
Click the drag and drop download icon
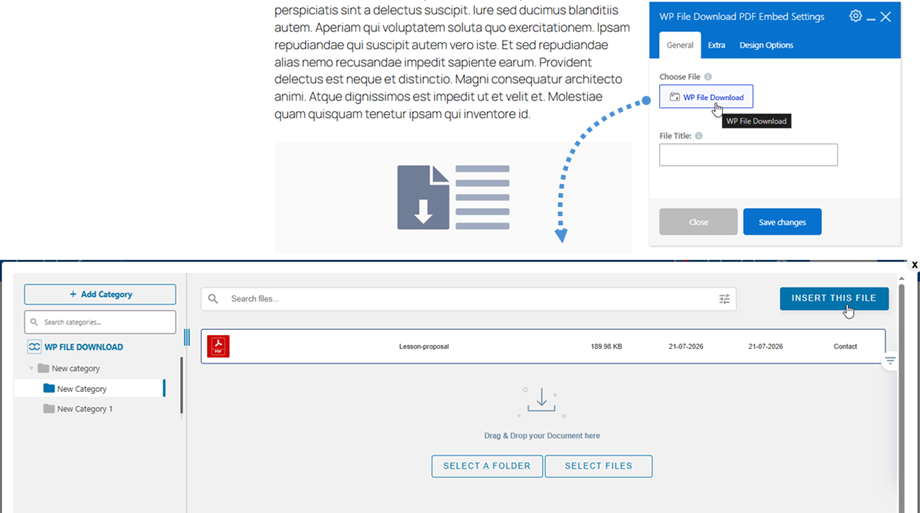pyautogui.click(x=541, y=401)
